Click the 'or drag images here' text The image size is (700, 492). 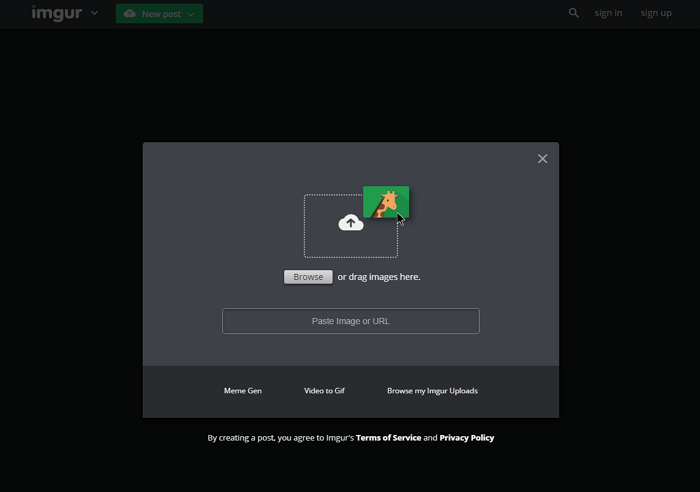point(379,277)
